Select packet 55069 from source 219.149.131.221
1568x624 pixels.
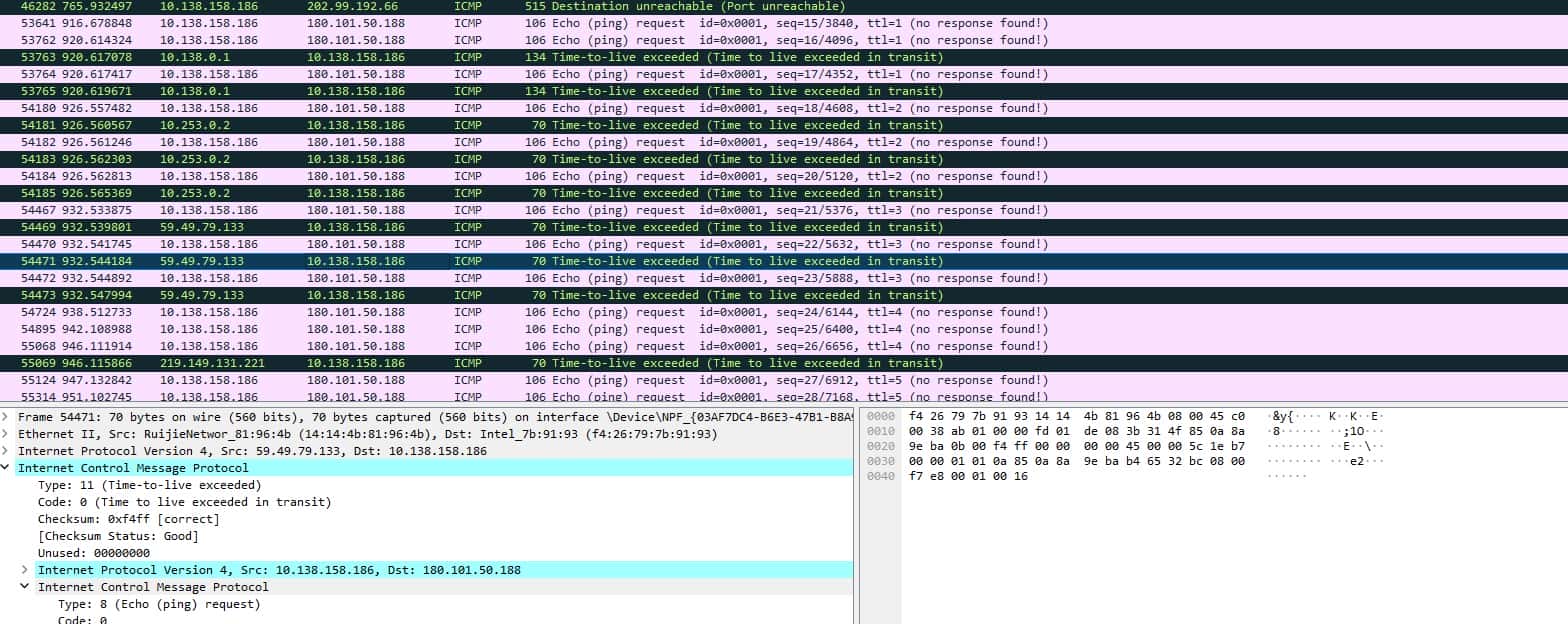pyautogui.click(x=500, y=363)
